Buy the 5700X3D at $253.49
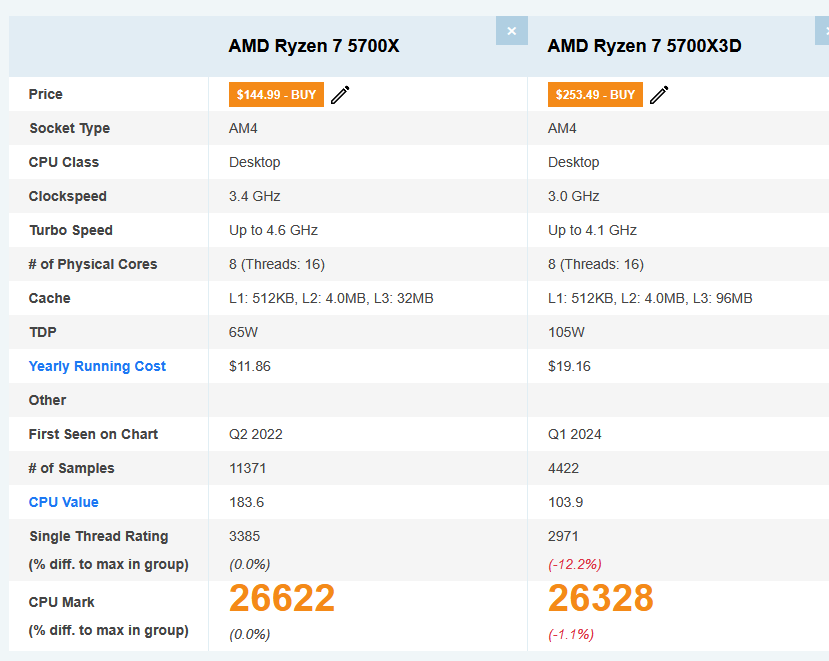Screen dimensions: 829x661 (595, 95)
